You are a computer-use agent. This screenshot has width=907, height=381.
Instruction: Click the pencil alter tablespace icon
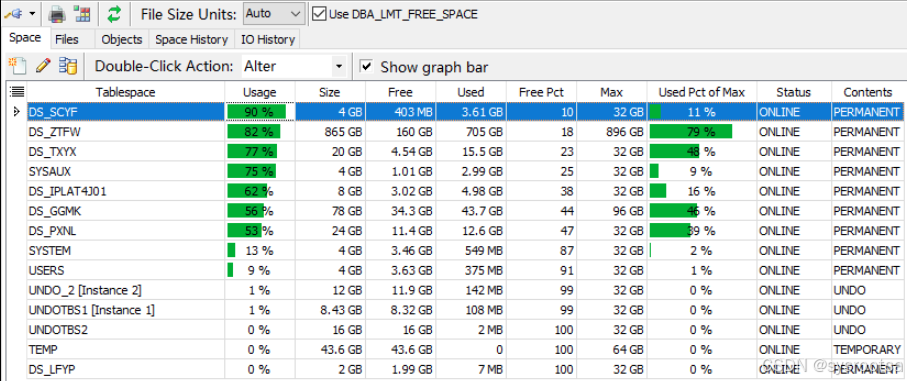(x=43, y=66)
